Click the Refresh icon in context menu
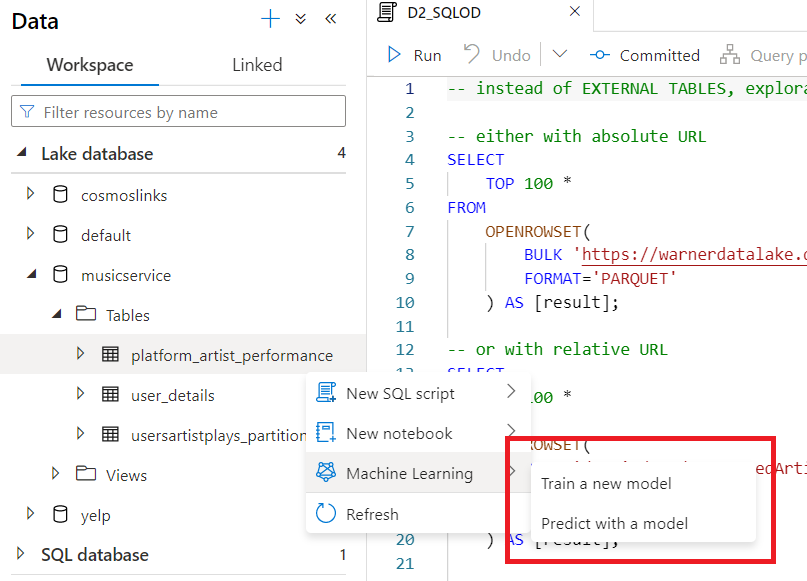The image size is (807, 581). tap(326, 514)
